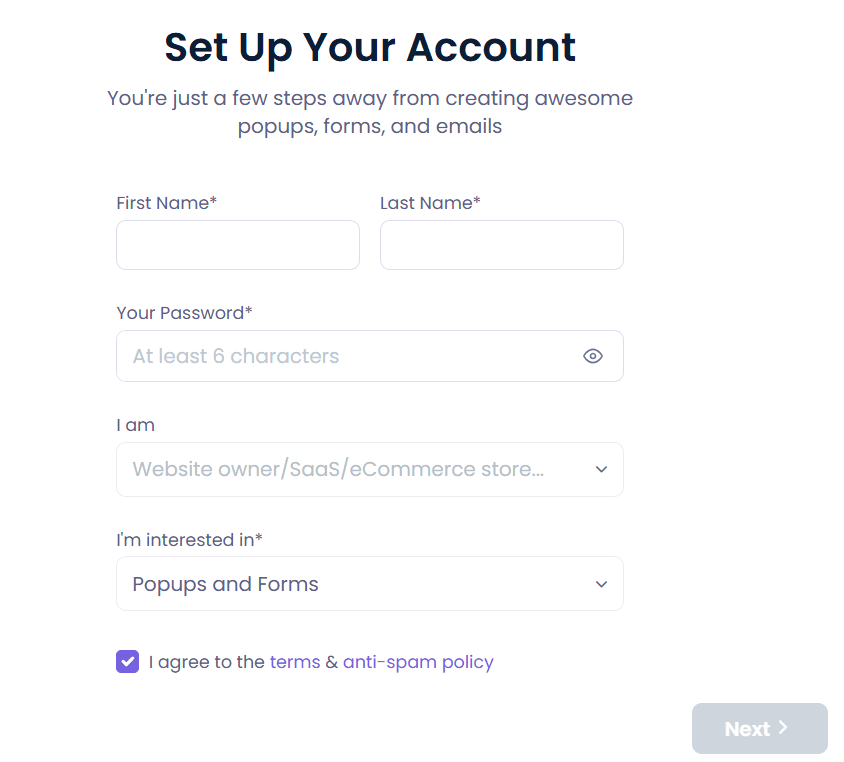Show password using the eye icon
The image size is (844, 762).
pos(593,356)
